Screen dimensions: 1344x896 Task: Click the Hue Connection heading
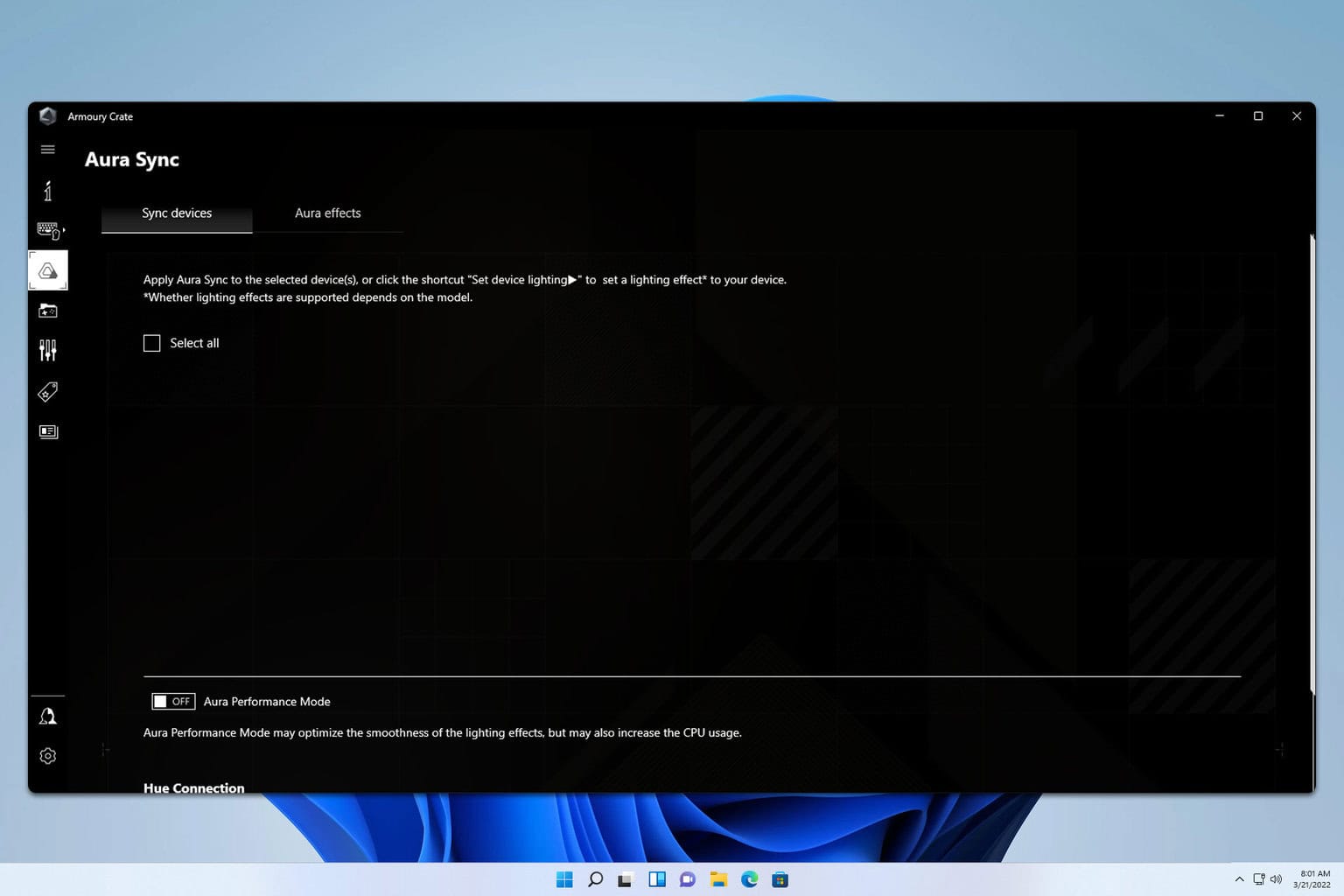pyautogui.click(x=194, y=787)
